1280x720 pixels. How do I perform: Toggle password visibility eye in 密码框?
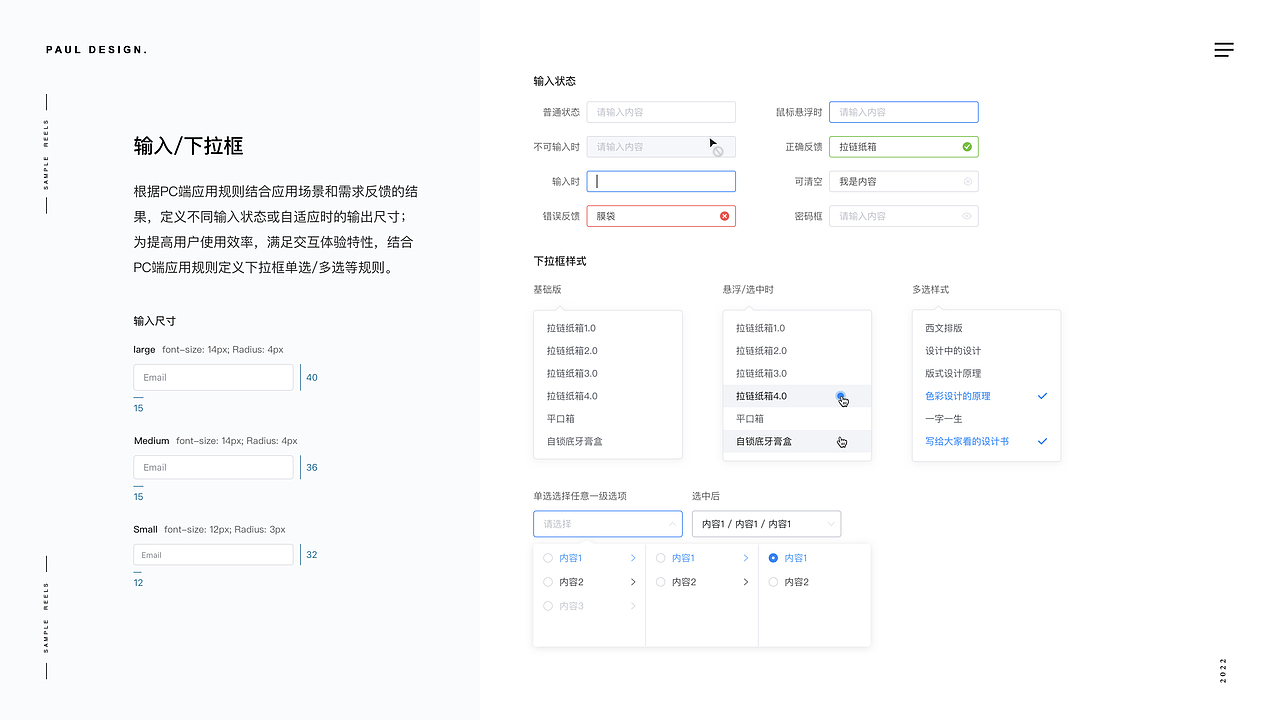tap(967, 216)
